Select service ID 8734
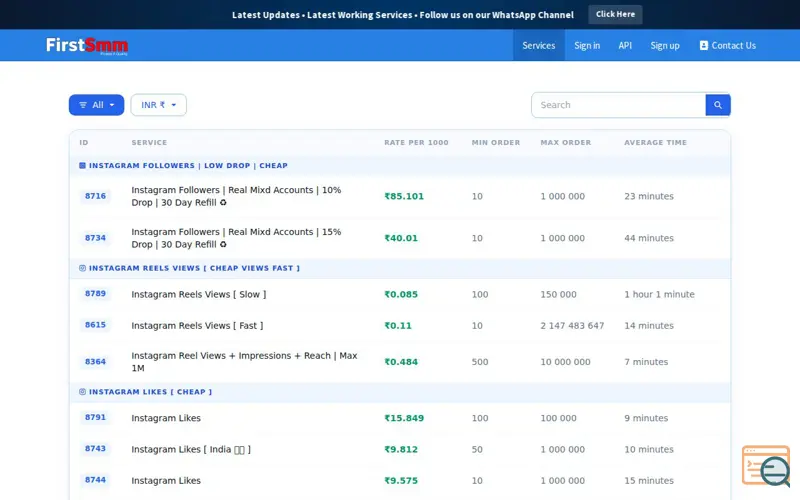The width and height of the screenshot is (800, 500). pyautogui.click(x=95, y=238)
